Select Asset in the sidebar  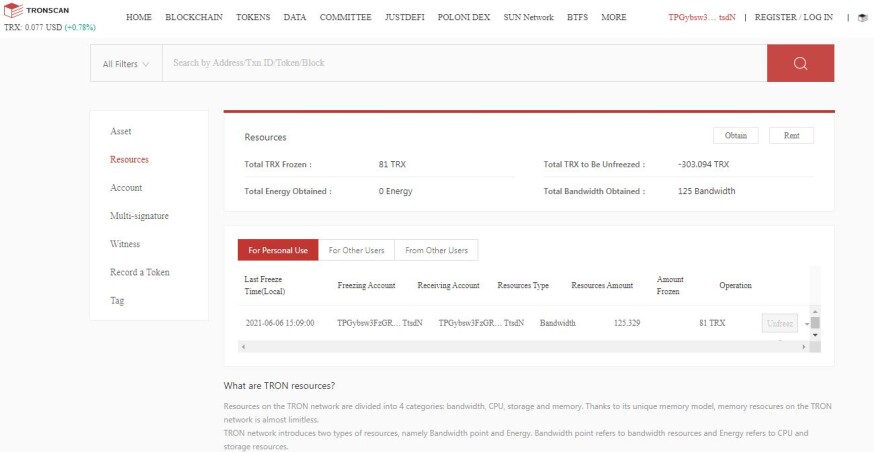coord(121,132)
